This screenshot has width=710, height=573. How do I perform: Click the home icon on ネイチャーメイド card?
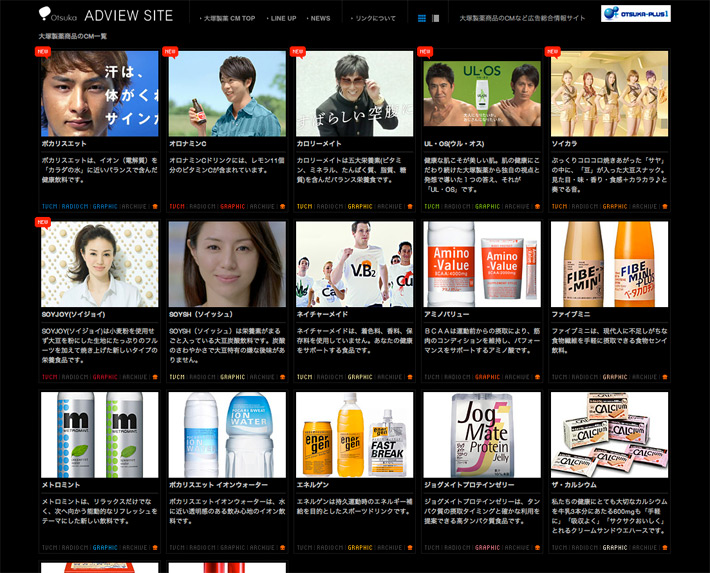410,377
